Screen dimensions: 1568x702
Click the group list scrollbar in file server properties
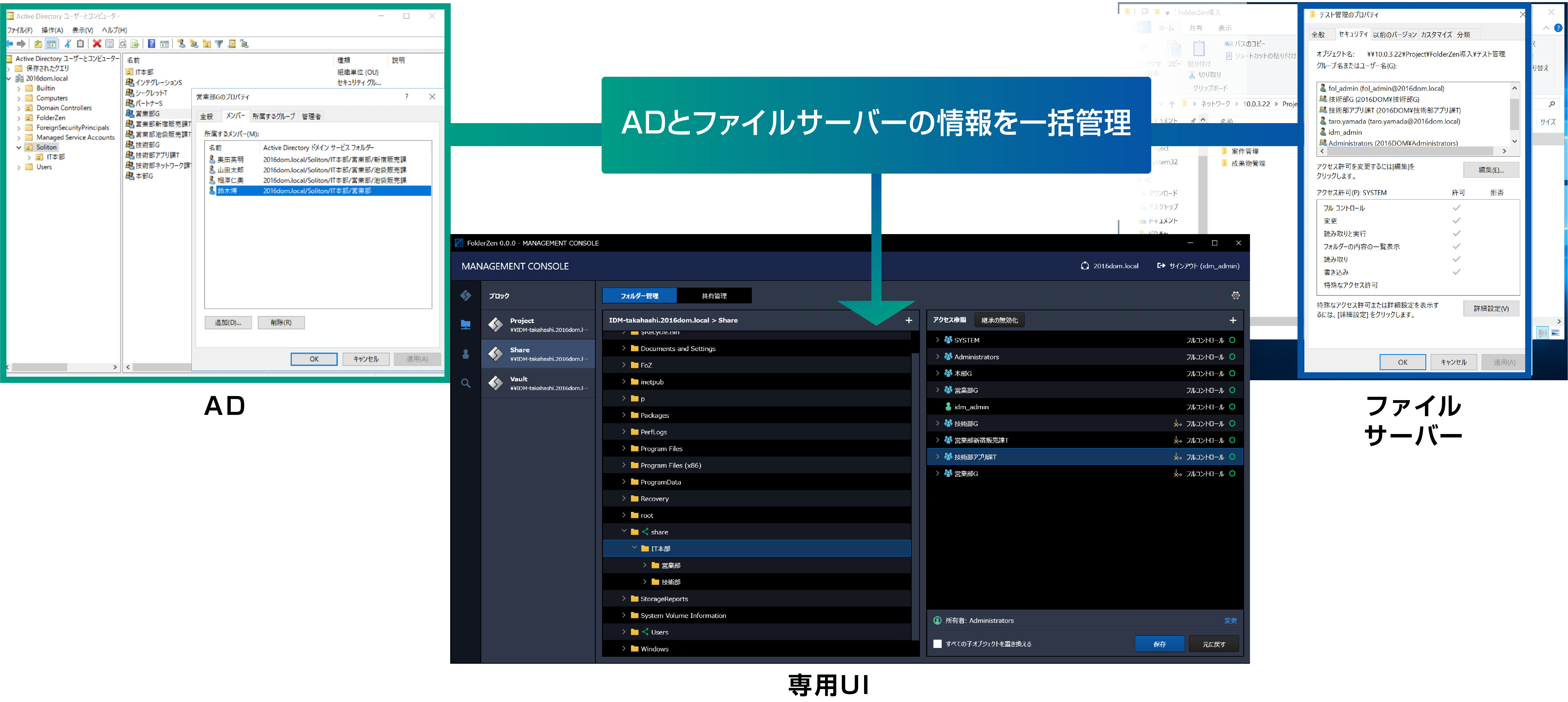pos(1514,115)
